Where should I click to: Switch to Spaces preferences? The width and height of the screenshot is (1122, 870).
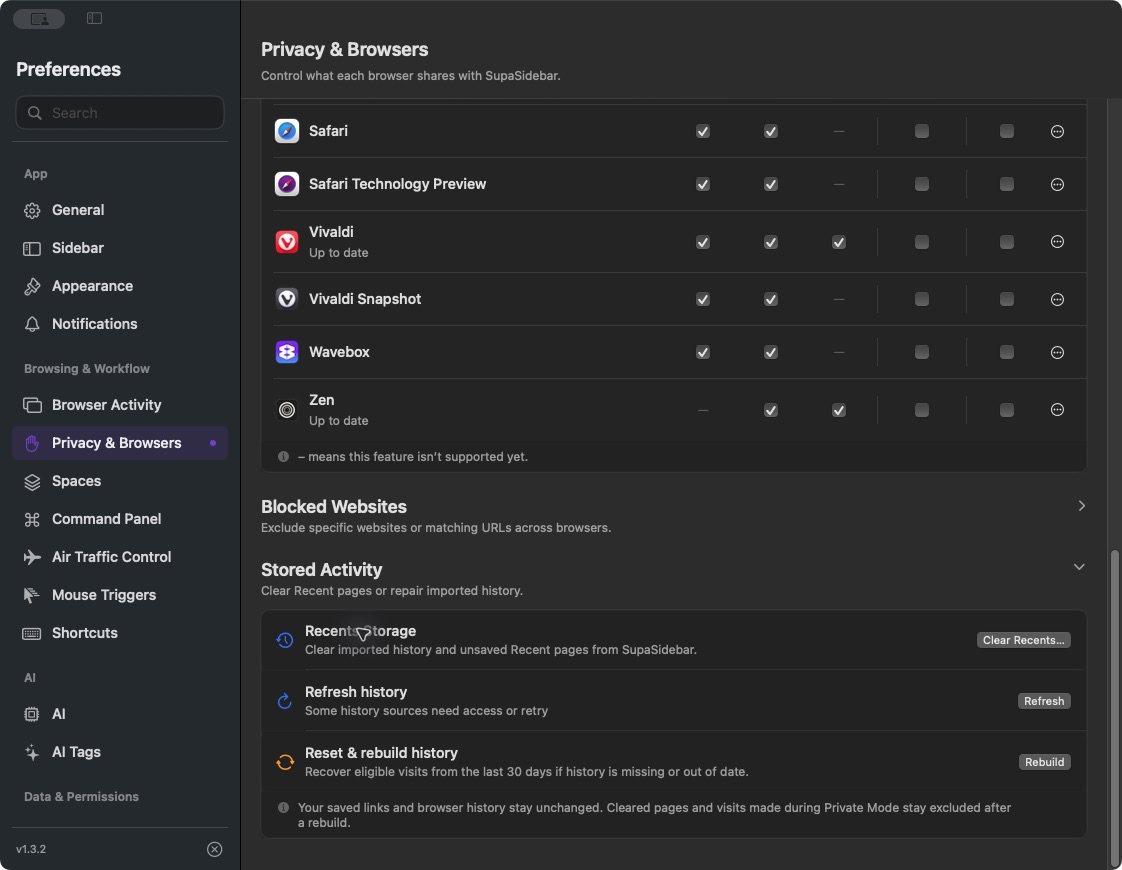click(119, 482)
